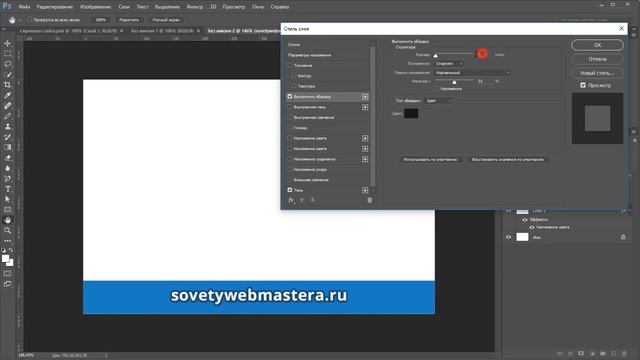Change screen mode icon in the toolbar
The width and height of the screenshot is (640, 360).
coord(7,284)
